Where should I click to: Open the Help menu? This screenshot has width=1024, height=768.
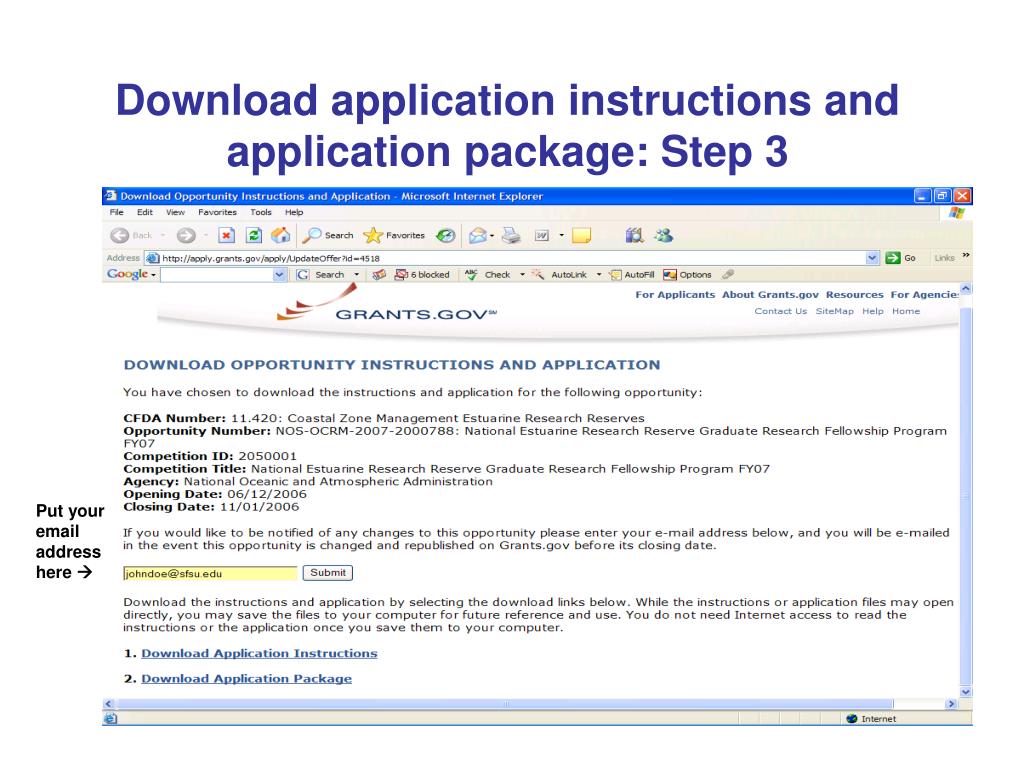(x=294, y=212)
